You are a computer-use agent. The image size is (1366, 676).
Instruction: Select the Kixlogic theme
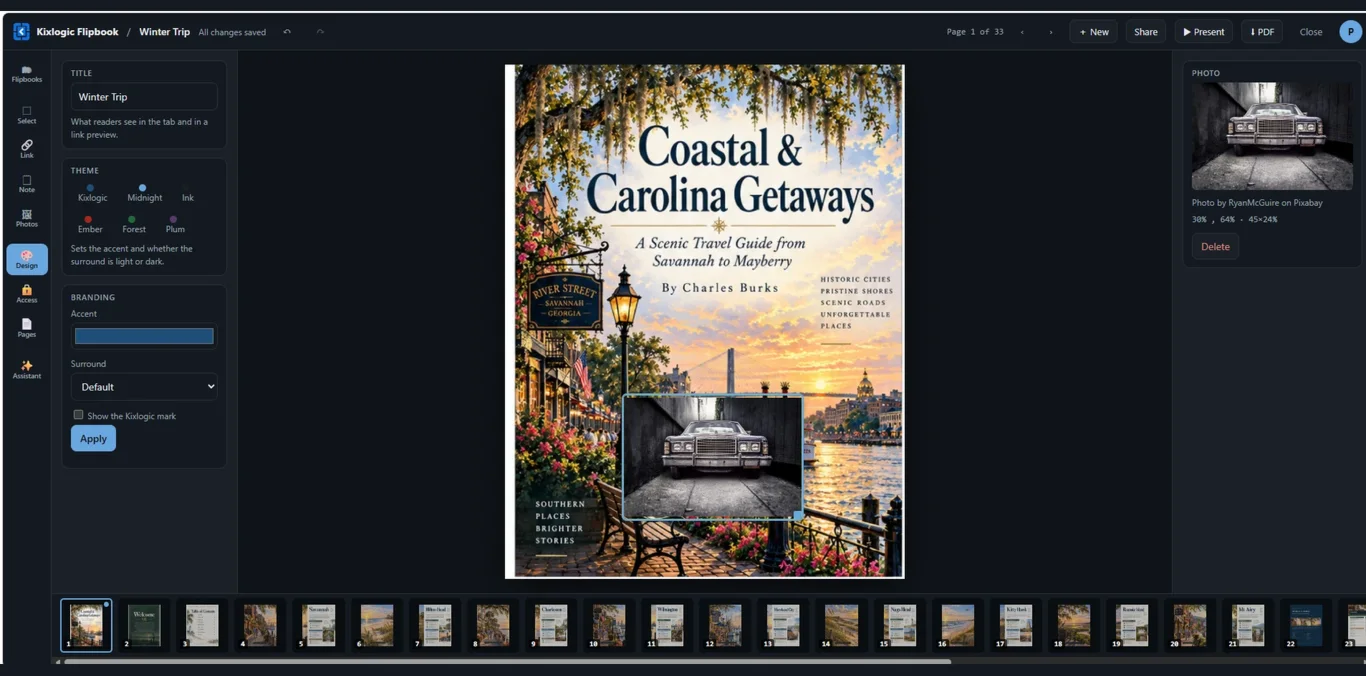click(x=92, y=193)
